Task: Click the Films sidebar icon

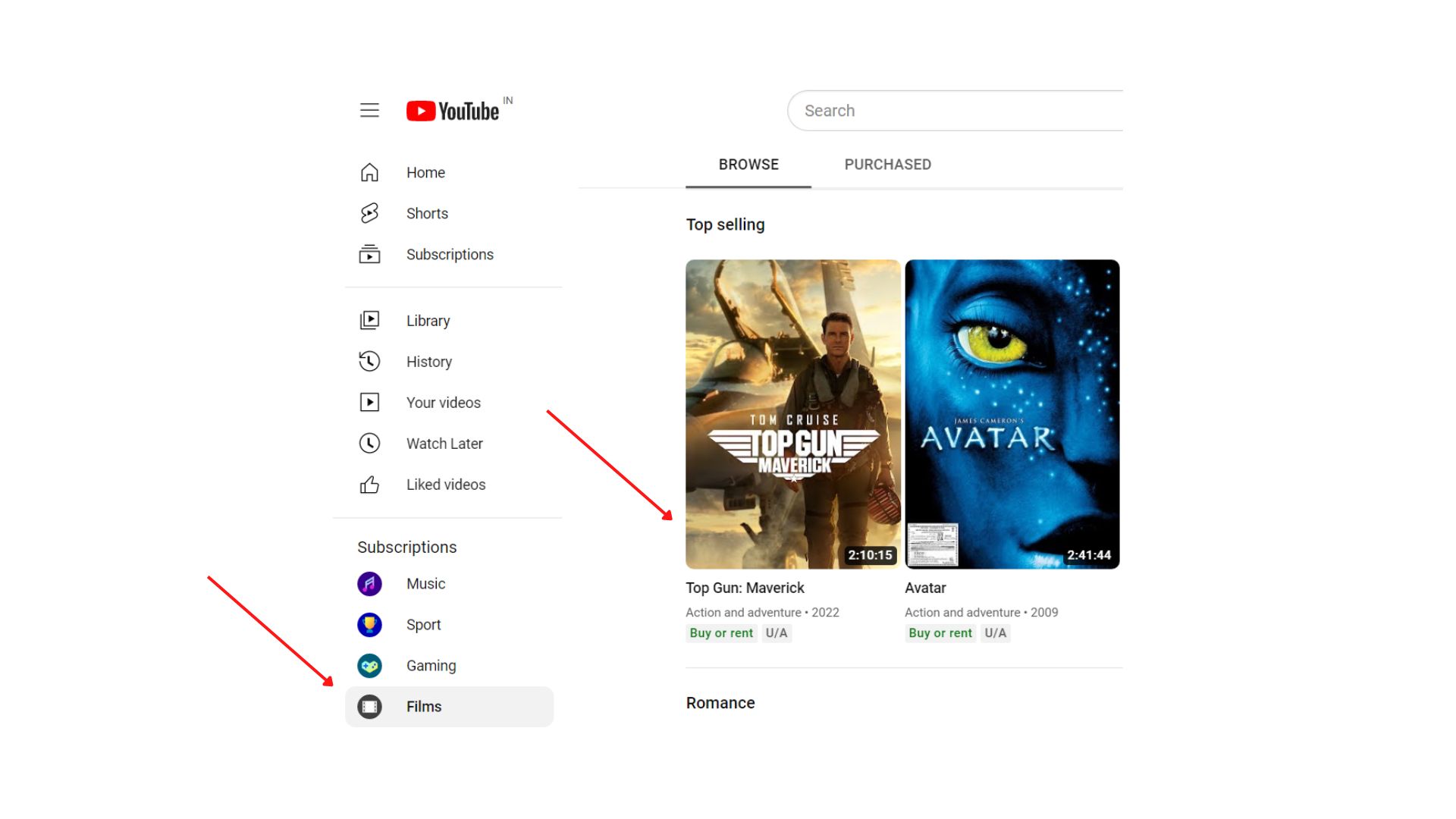Action: click(369, 706)
